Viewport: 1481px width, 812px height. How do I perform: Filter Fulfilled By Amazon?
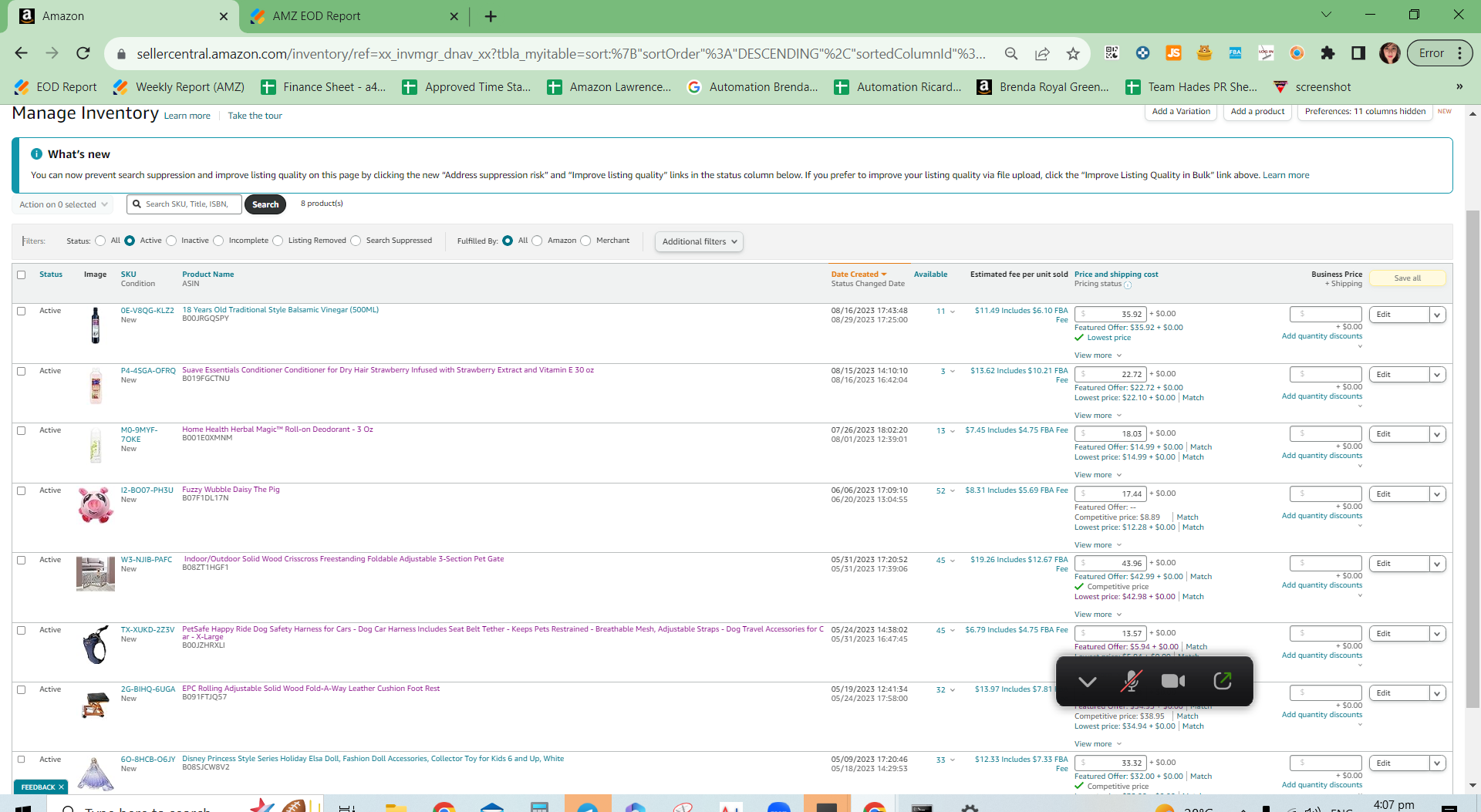(x=537, y=241)
